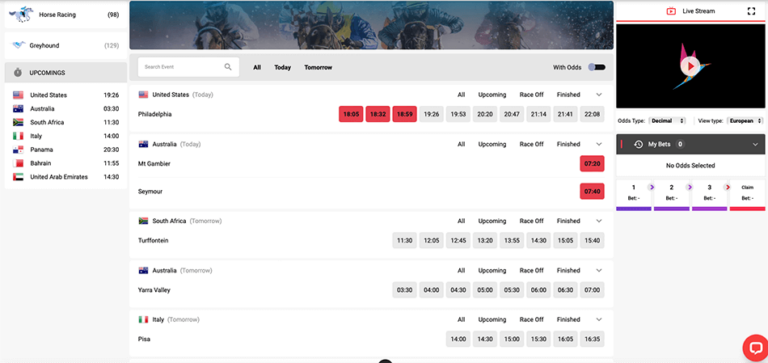Screen dimensions: 768x363
Task: Click the purple arrow after bet slot 2
Action: point(689,187)
